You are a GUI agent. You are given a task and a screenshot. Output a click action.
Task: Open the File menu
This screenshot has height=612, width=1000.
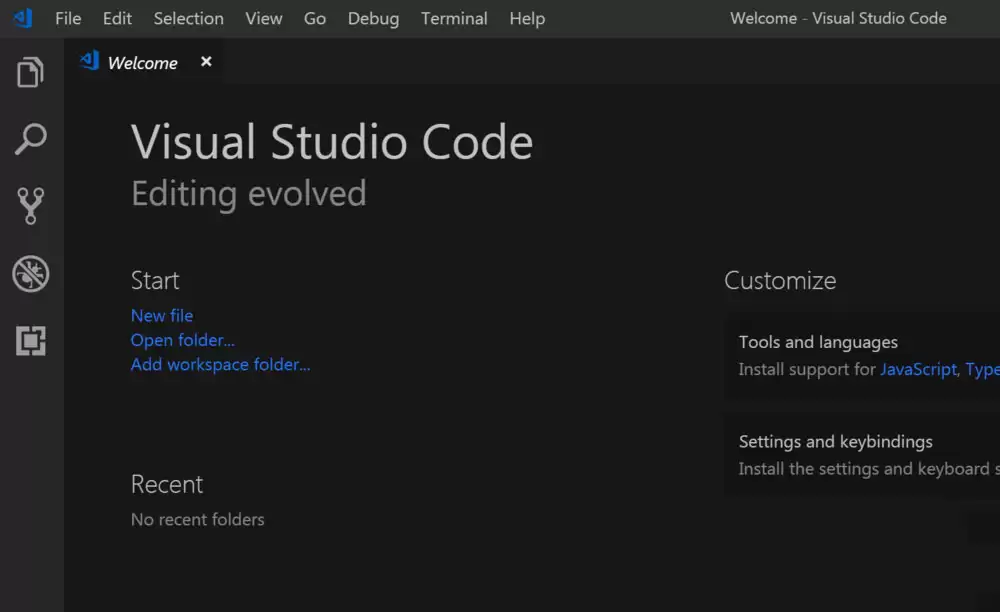tap(67, 18)
